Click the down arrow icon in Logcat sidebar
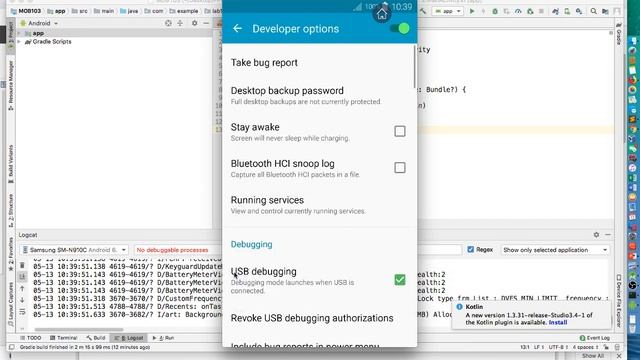This screenshot has height=360, width=640. tap(22, 300)
